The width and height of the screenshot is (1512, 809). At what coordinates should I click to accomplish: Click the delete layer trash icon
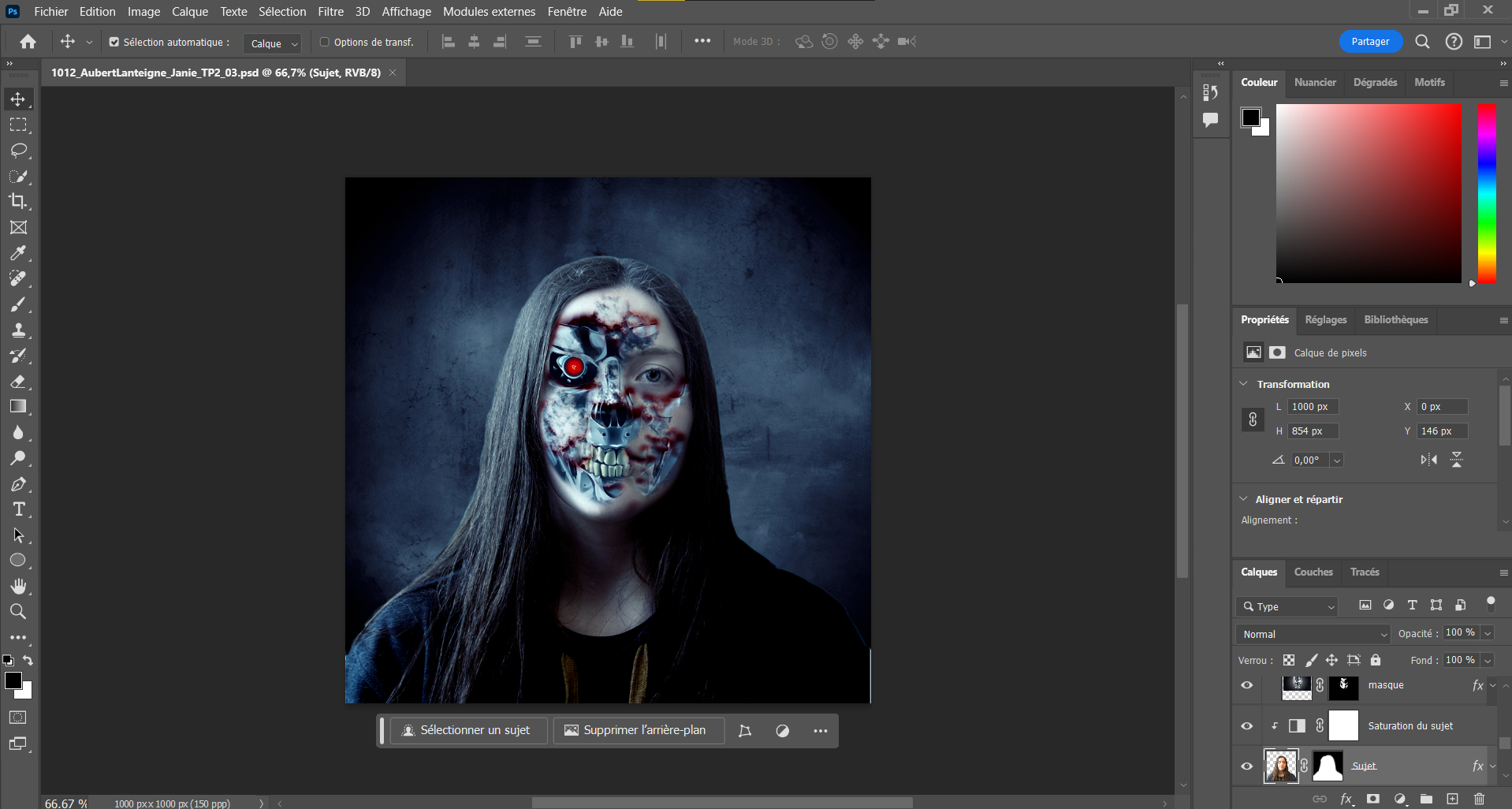[x=1479, y=799]
